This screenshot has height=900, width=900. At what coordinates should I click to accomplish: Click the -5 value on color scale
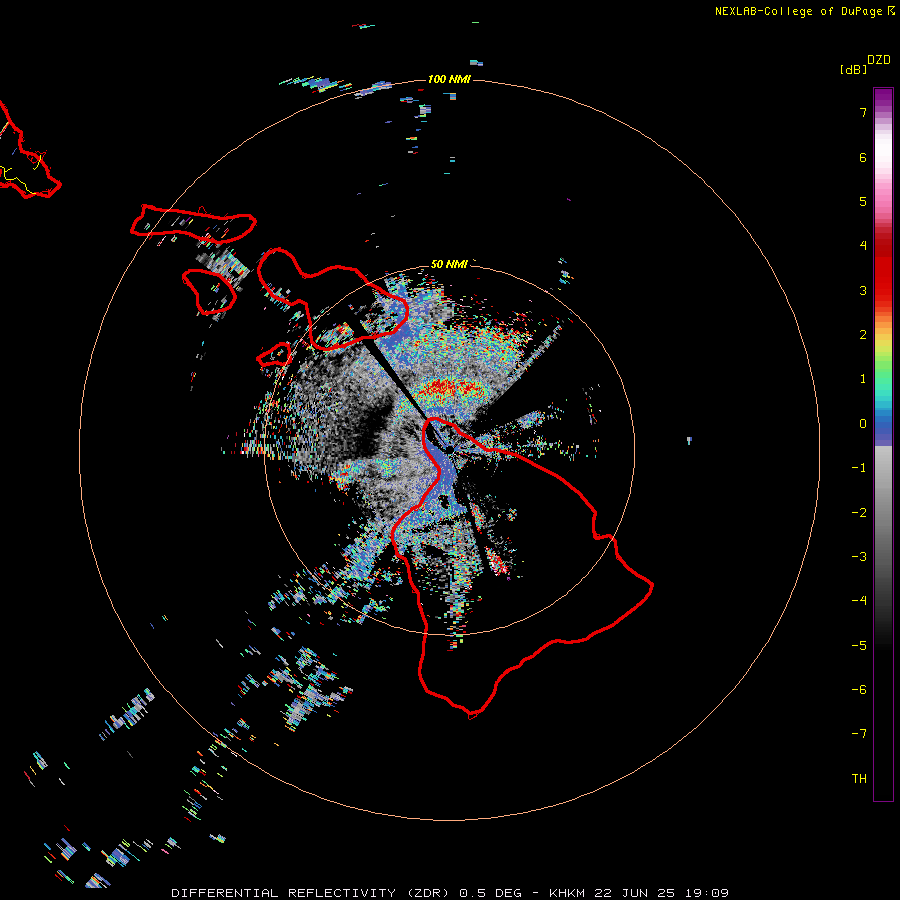coord(859,645)
